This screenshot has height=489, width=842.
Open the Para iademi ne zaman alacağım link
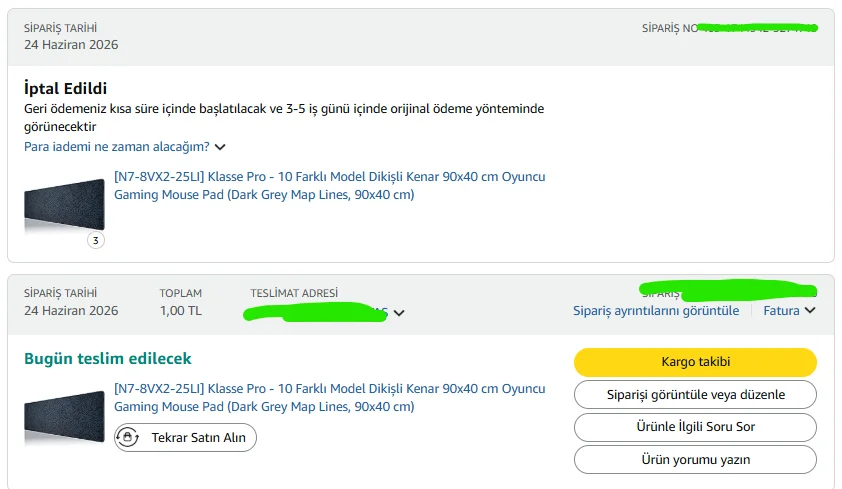[x=117, y=147]
